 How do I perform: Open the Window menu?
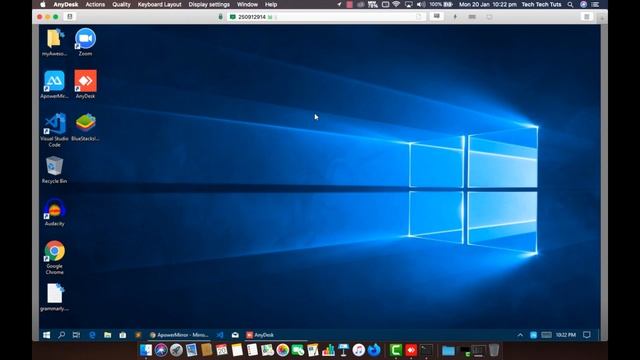point(247,4)
